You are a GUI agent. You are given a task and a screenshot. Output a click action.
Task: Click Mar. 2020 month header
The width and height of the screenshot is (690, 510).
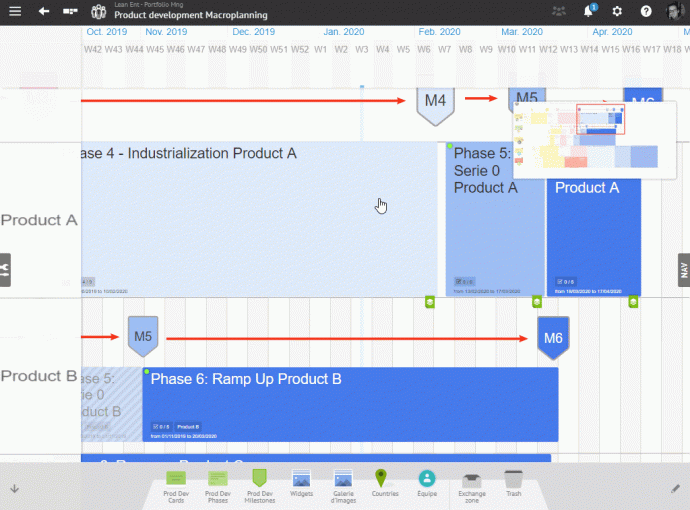pyautogui.click(x=522, y=32)
